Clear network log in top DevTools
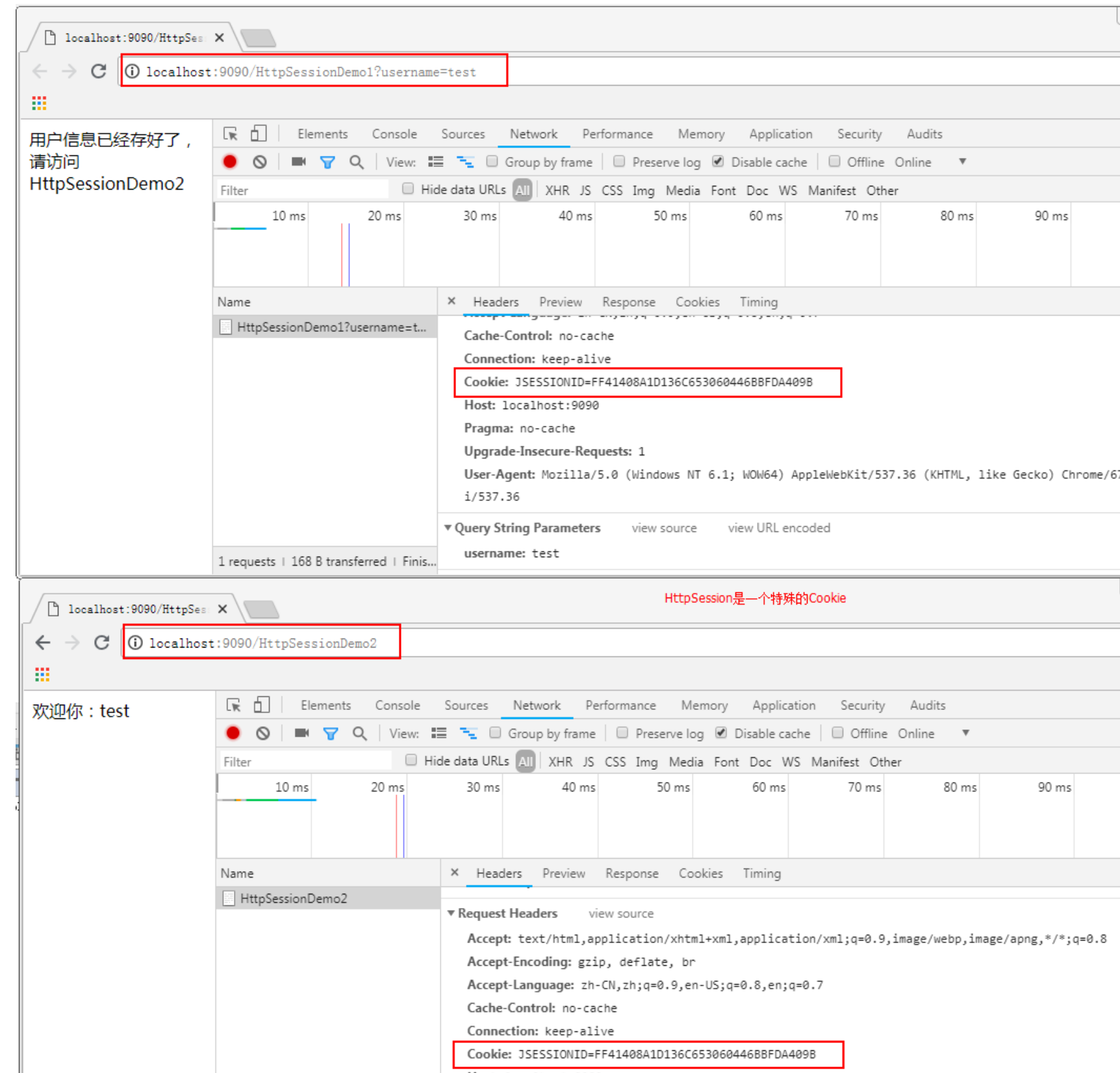The width and height of the screenshot is (1120, 1073). pos(260,162)
